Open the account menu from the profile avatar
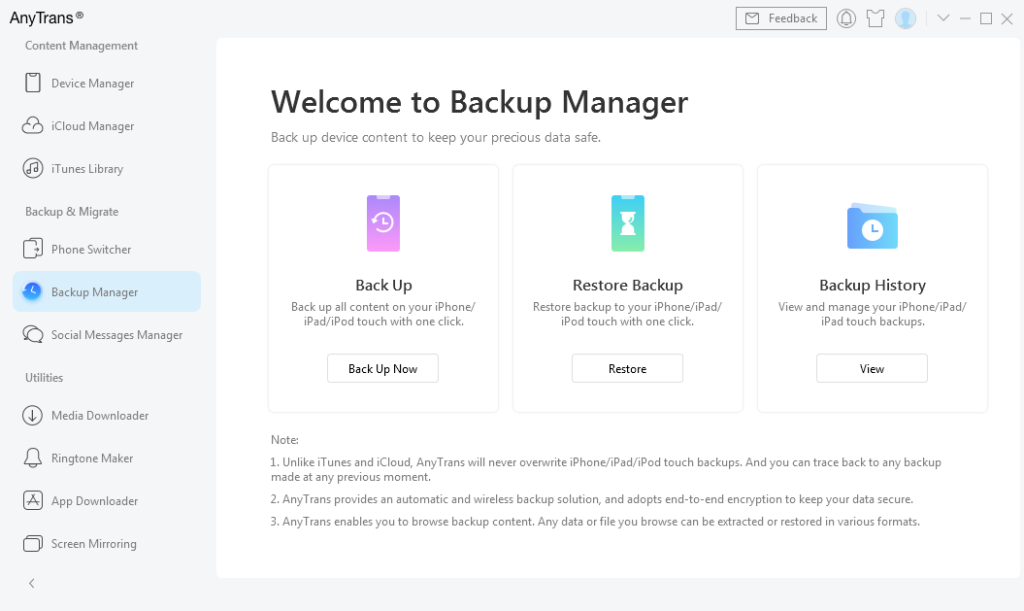1024x611 pixels. [905, 18]
